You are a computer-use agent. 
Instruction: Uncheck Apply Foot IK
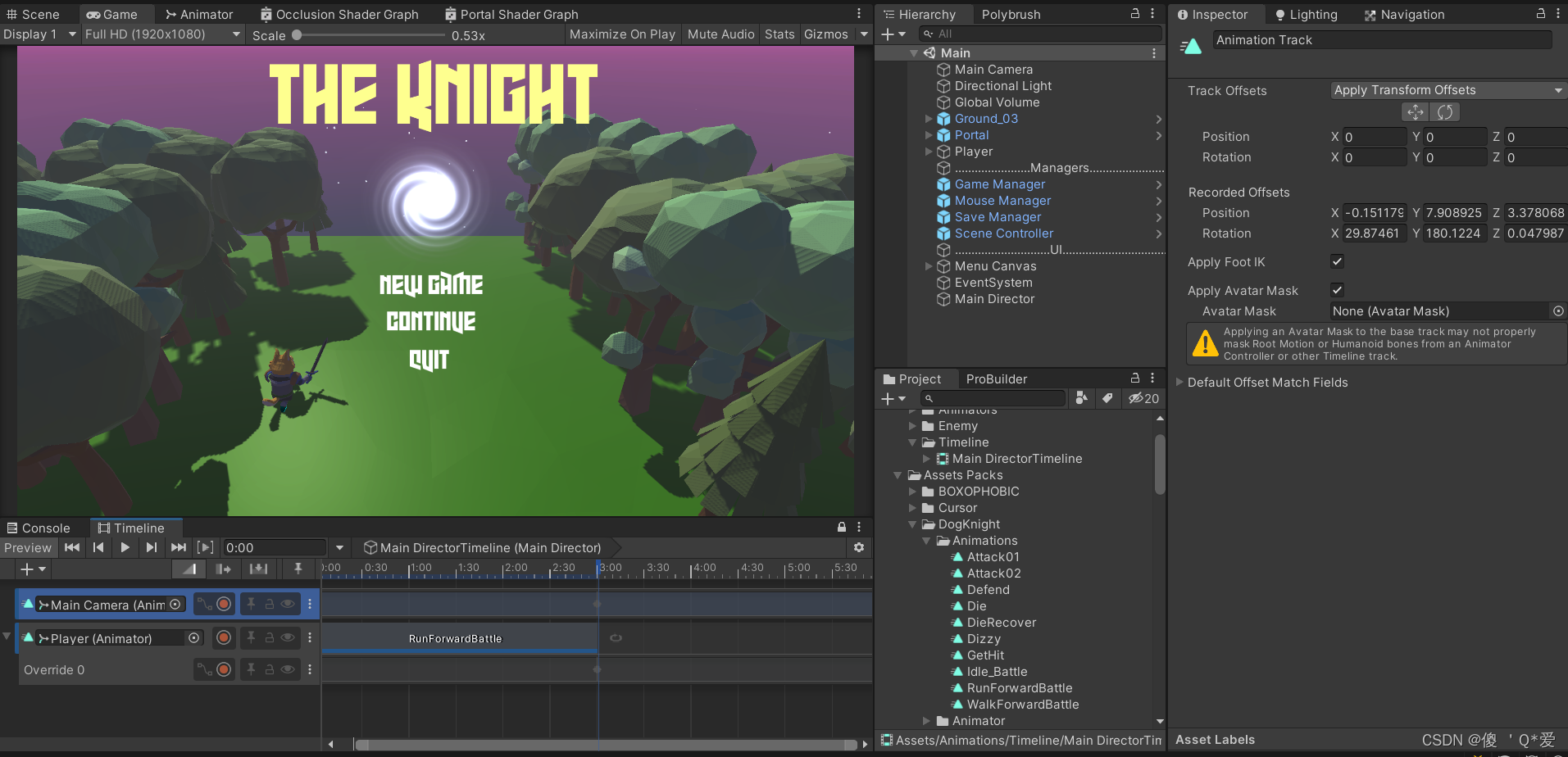point(1337,261)
